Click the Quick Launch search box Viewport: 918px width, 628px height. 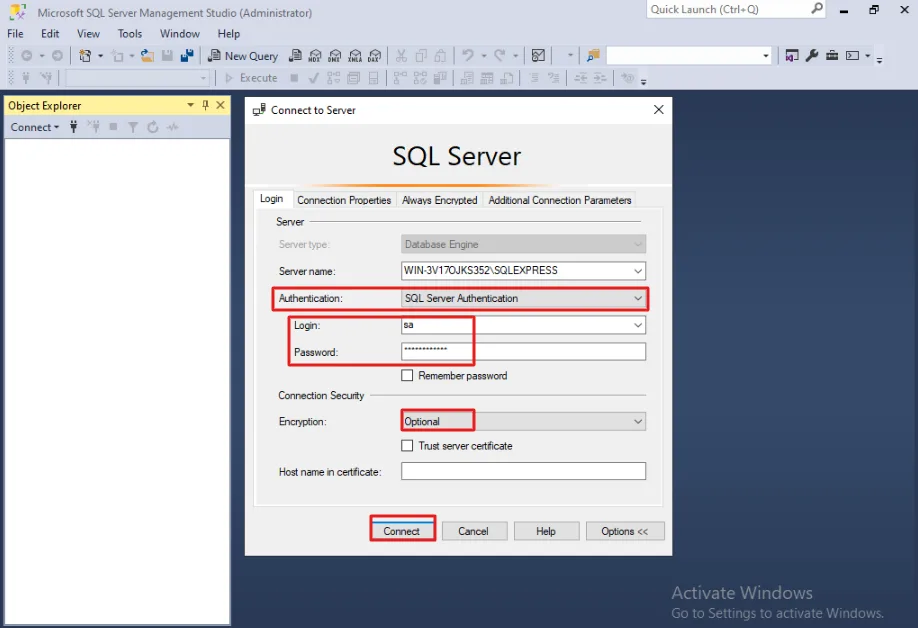pyautogui.click(x=736, y=9)
